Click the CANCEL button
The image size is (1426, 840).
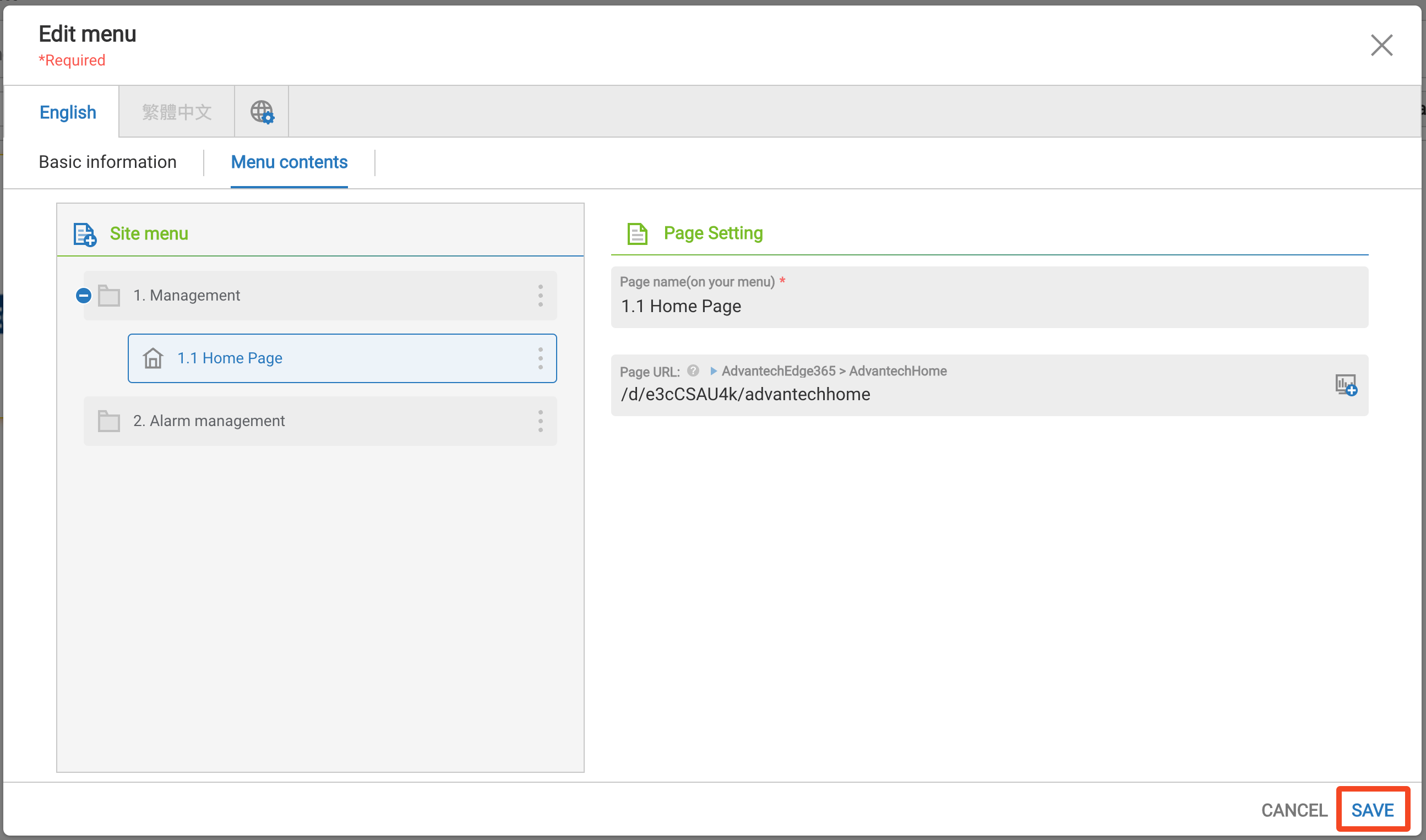click(x=1294, y=810)
